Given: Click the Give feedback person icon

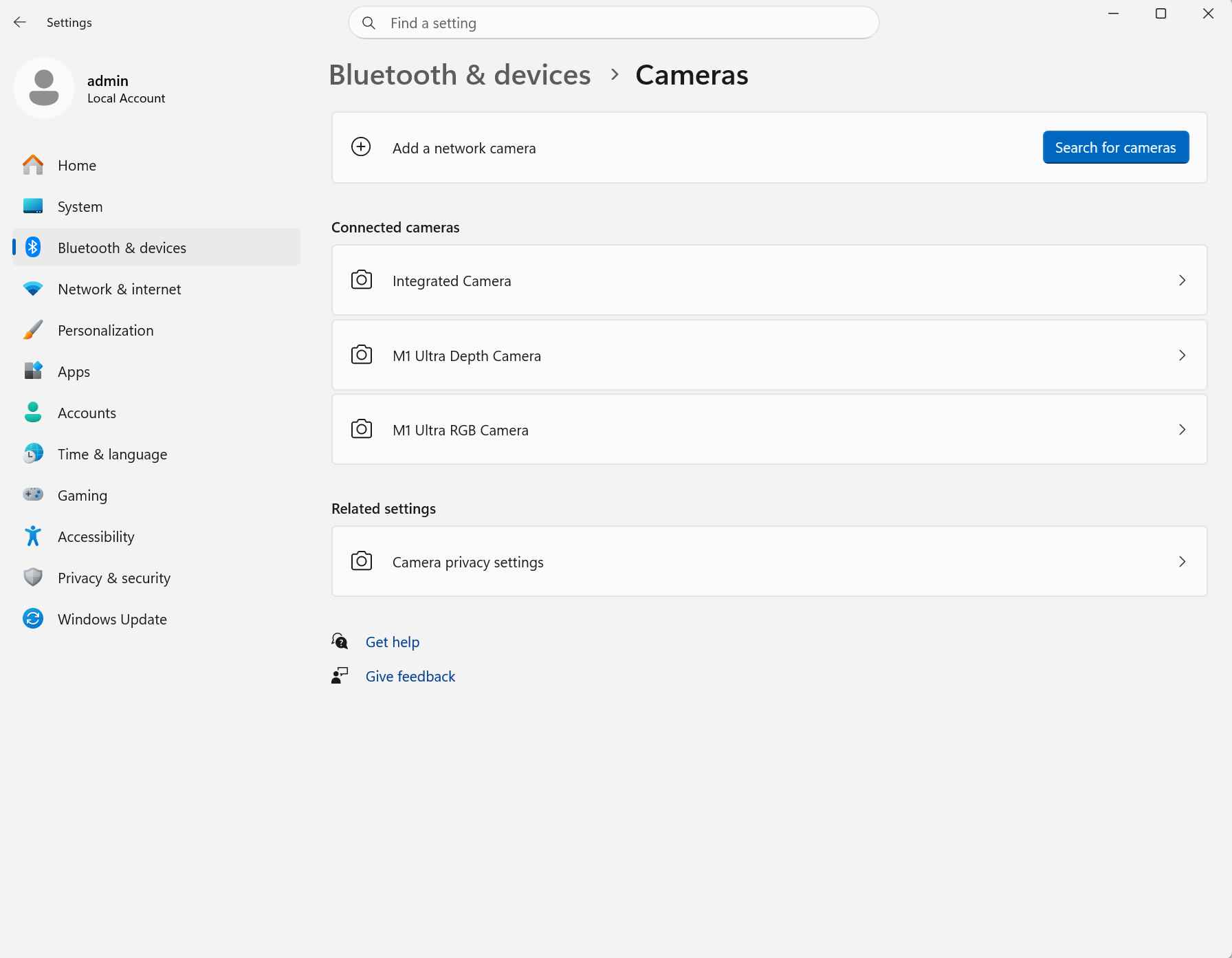Looking at the screenshot, I should (340, 676).
